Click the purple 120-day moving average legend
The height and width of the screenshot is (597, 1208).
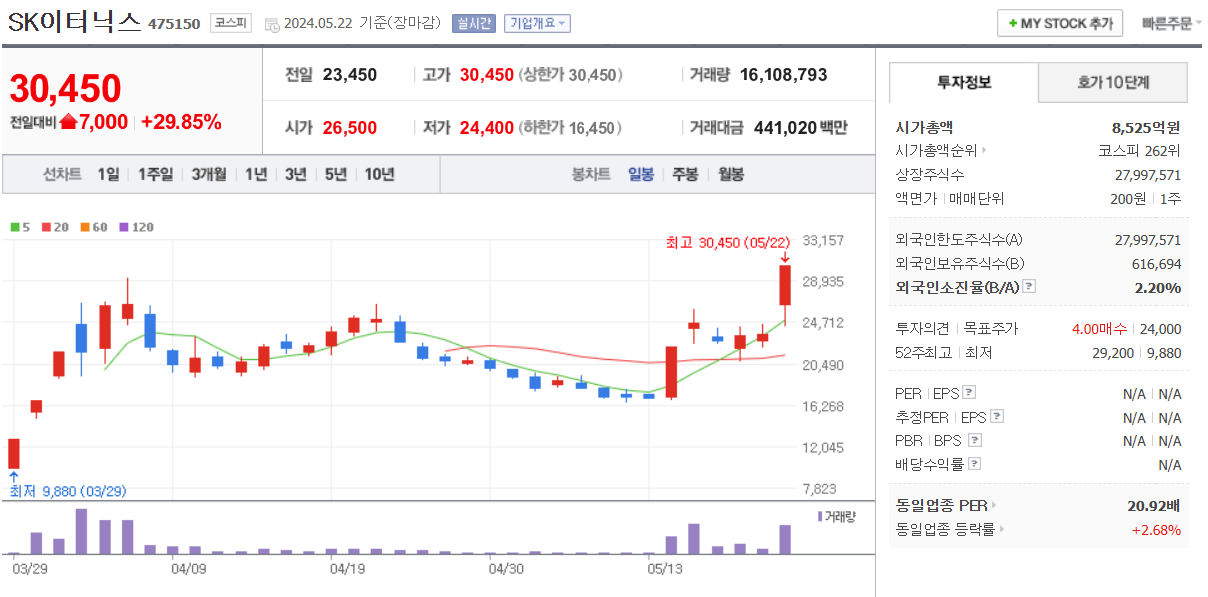[136, 227]
